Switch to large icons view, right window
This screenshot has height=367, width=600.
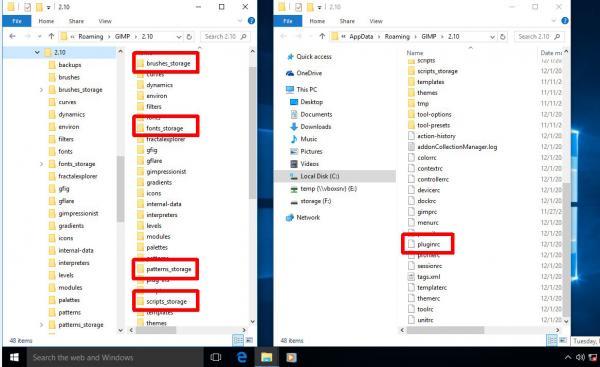[562, 340]
